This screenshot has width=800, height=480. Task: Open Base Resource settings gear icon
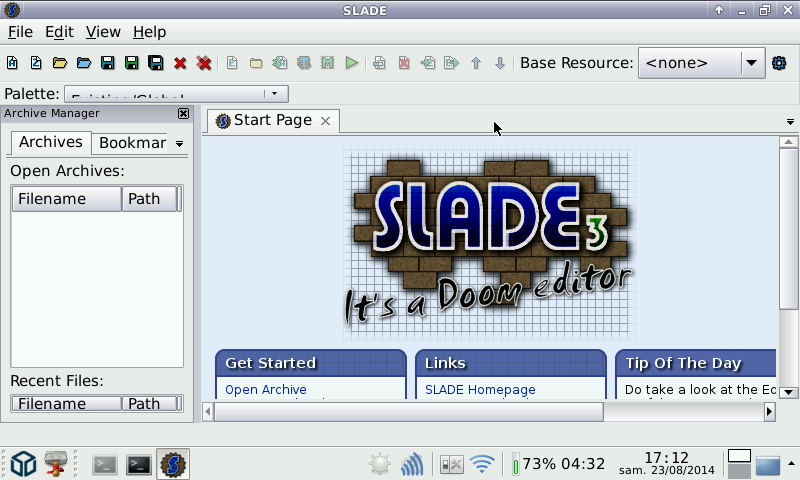coord(779,63)
